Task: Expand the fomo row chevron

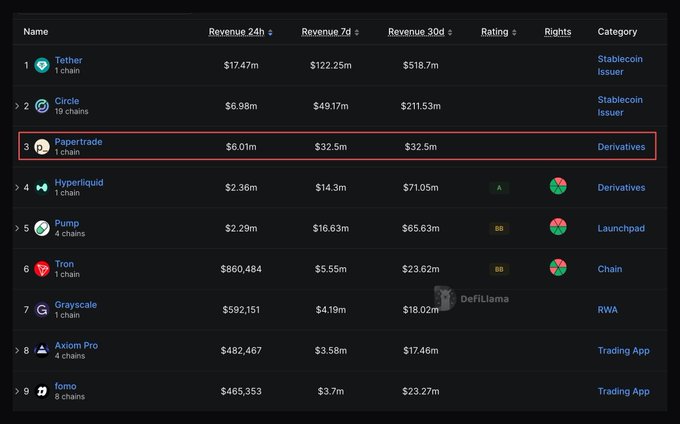Action: pos(17,391)
